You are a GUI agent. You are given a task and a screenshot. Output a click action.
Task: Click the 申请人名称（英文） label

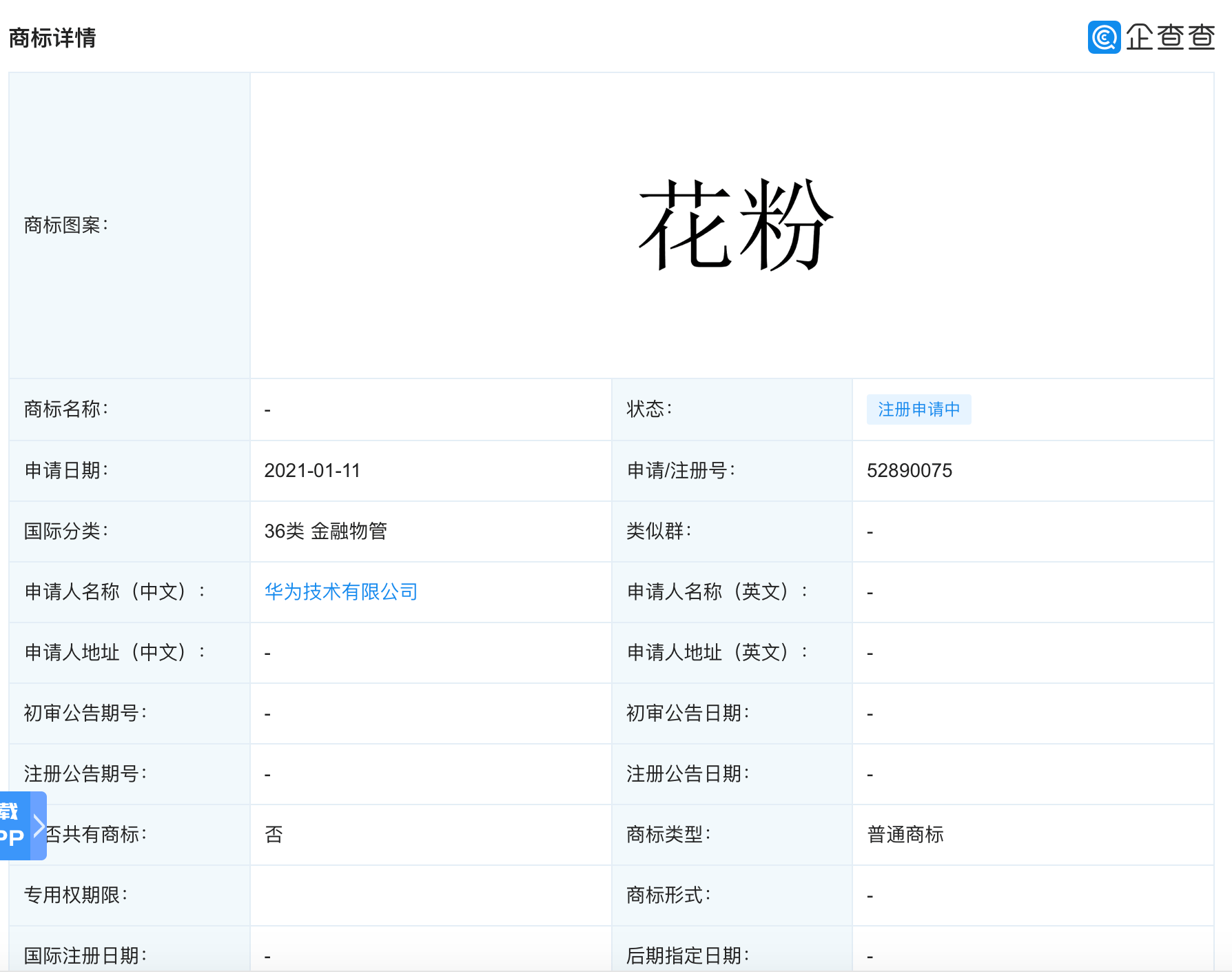[x=717, y=591]
